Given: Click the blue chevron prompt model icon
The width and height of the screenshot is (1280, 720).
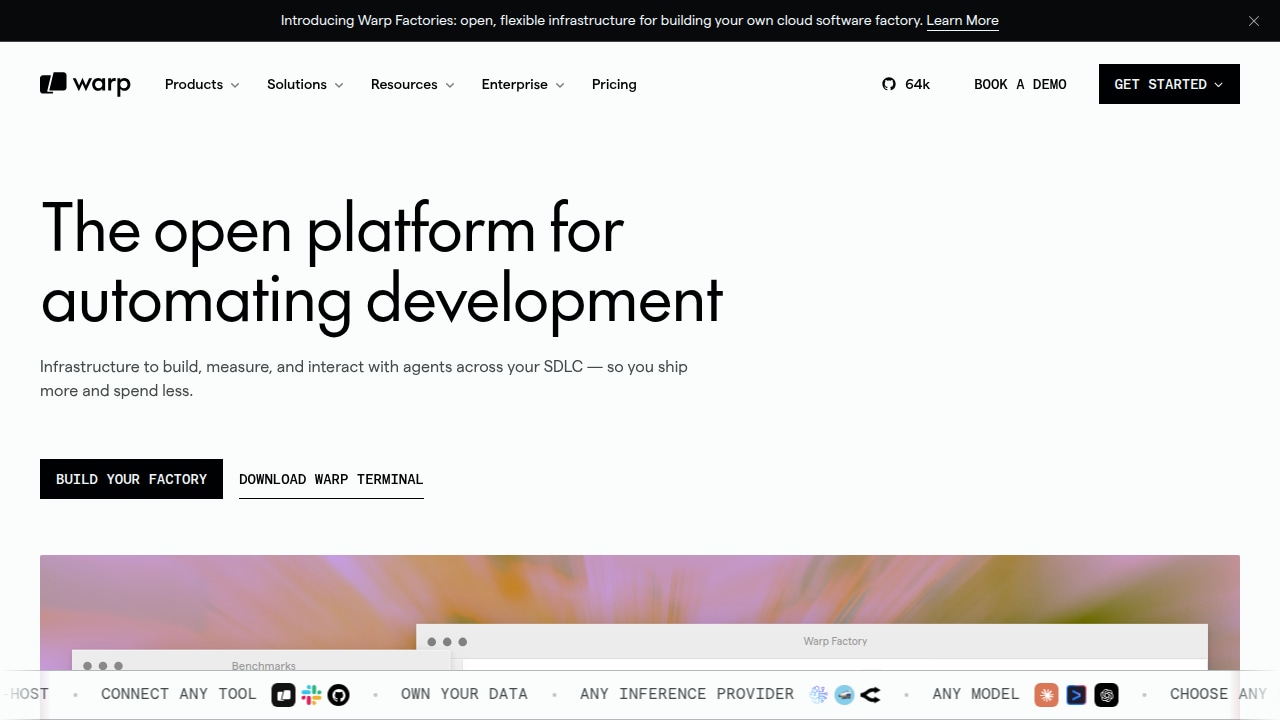Looking at the screenshot, I should tap(1076, 695).
